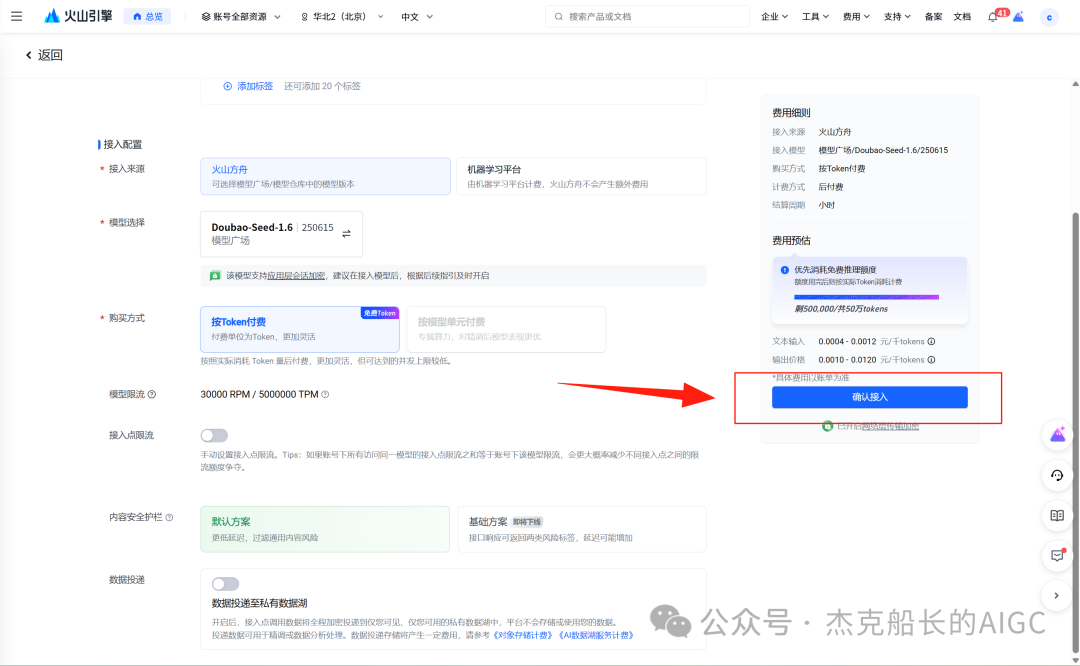The height and width of the screenshot is (666, 1080).
Task: Select 基础方案 safety guardrail
Action: click(x=582, y=529)
